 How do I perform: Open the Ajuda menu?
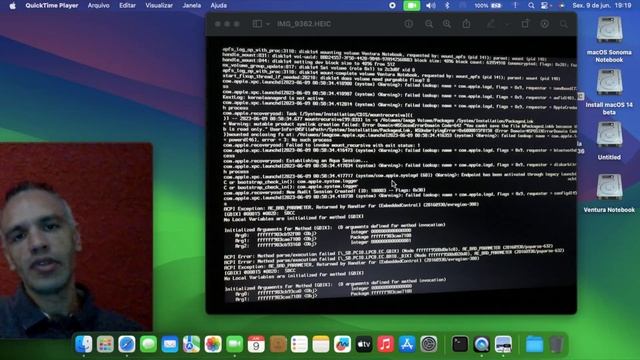[218, 5]
